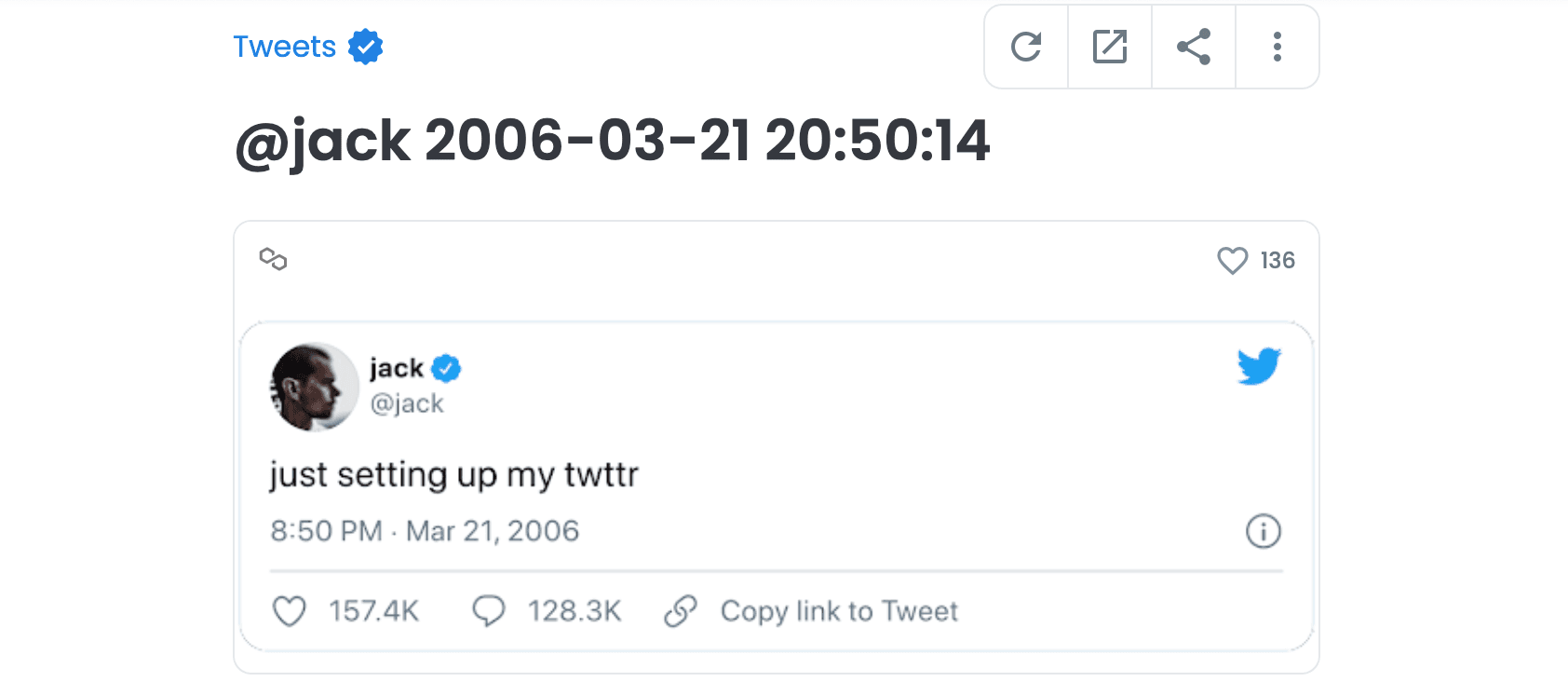Click the chain link icon beside Copy link
Viewport: 1568px width, 695px height.
pos(682,611)
